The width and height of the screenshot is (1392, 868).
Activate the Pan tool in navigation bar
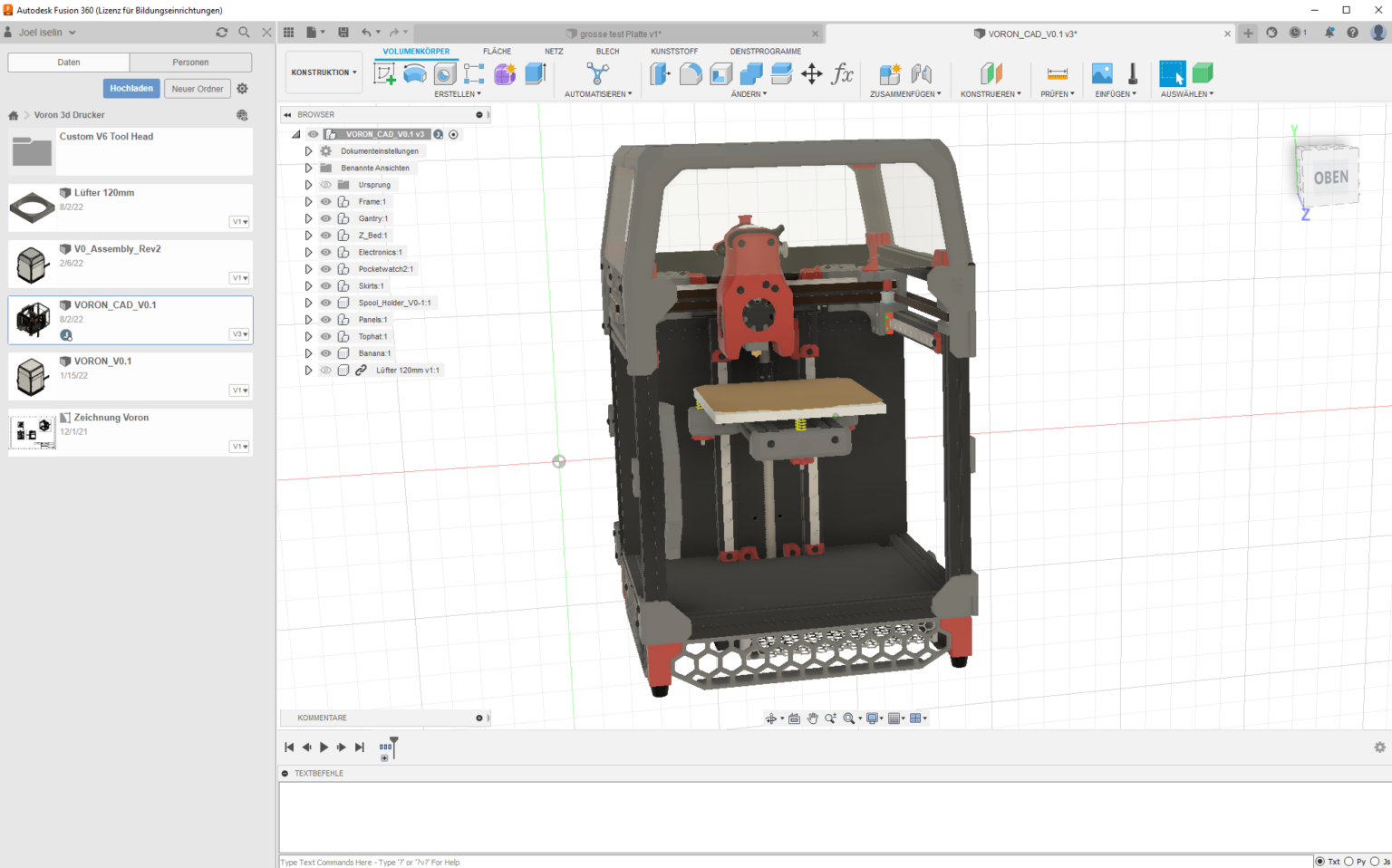[813, 718]
